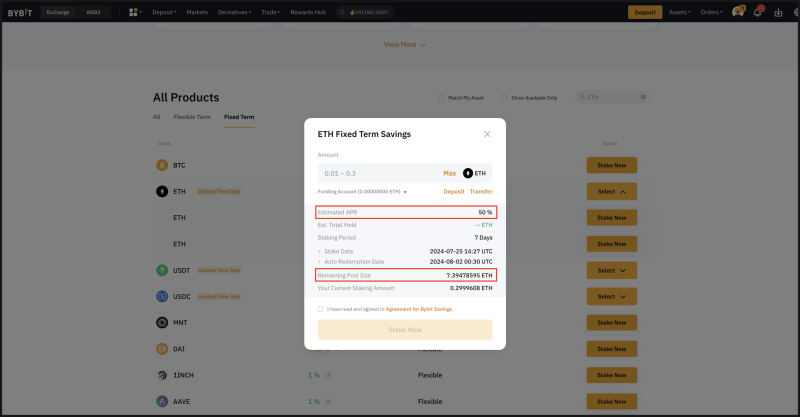
Task: Switch to the Exchange mode tab
Action: click(x=58, y=12)
